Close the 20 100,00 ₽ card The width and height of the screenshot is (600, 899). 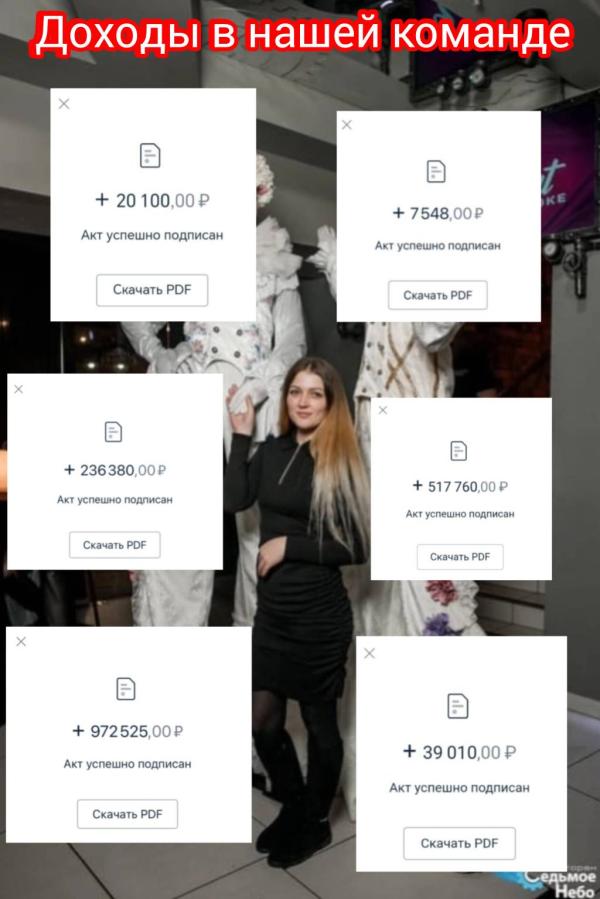coord(64,104)
